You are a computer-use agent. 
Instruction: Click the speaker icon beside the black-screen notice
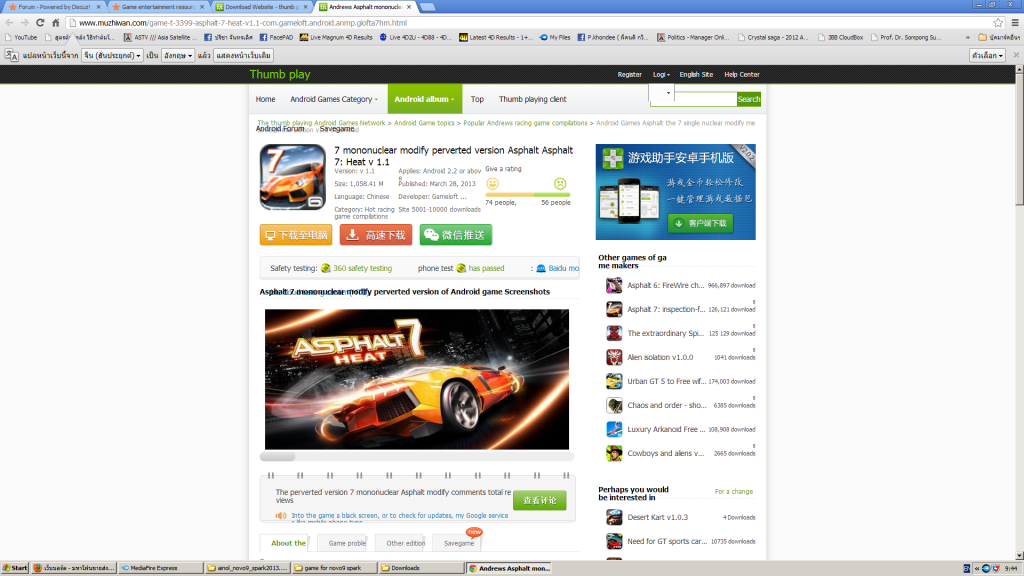[x=281, y=516]
